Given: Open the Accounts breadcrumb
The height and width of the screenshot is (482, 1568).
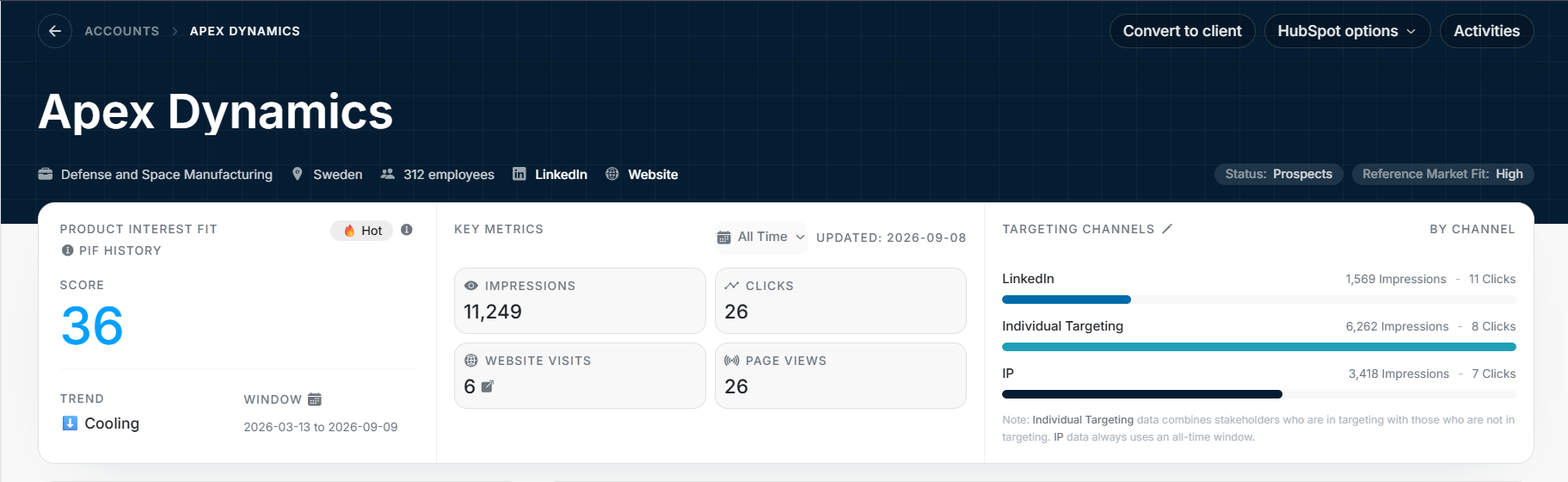Looking at the screenshot, I should 122,31.
